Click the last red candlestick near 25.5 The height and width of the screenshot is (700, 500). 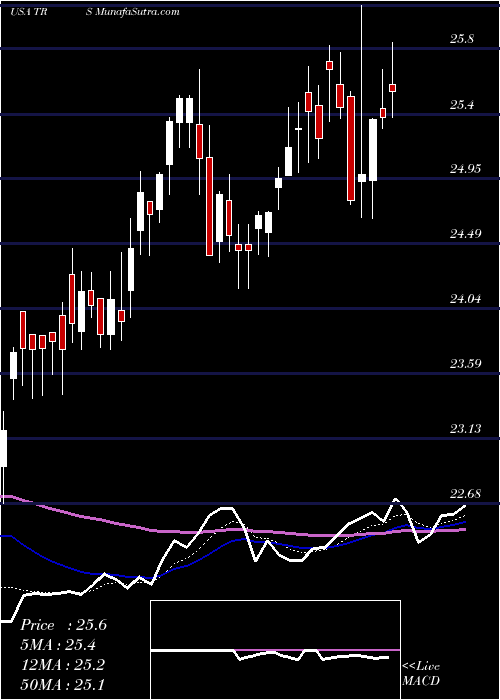click(393, 88)
